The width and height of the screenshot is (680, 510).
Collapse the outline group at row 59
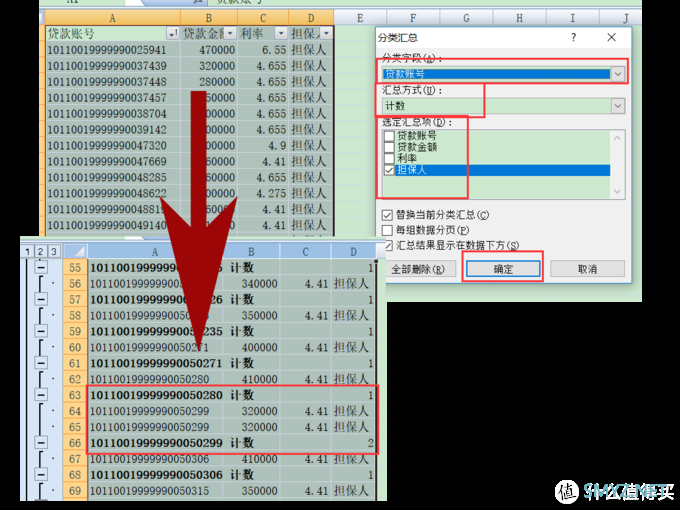coord(41,331)
